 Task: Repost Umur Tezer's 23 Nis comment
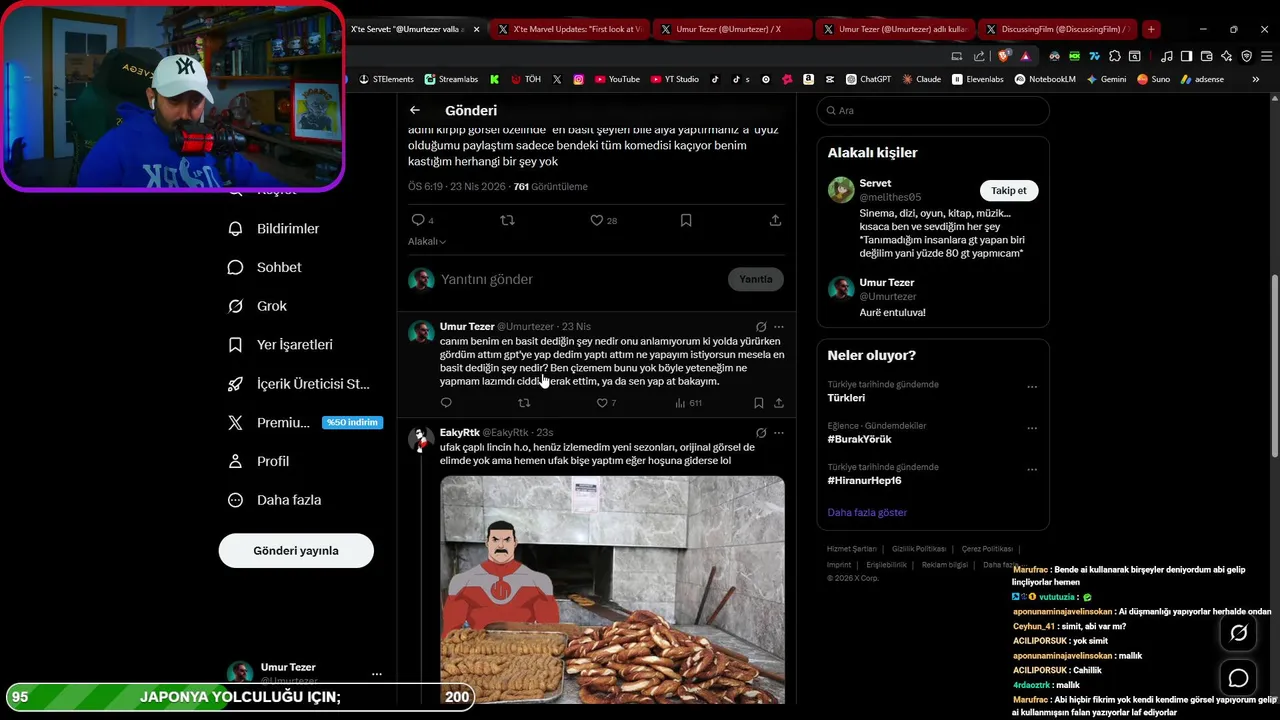point(524,403)
